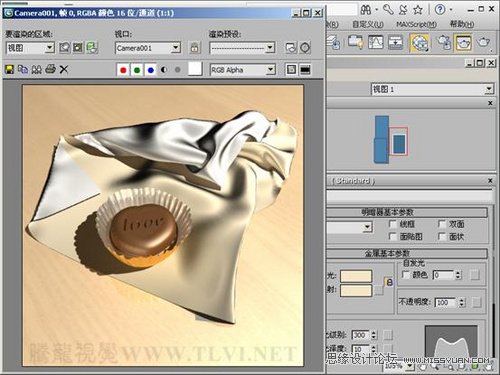This screenshot has width=500, height=375.
Task: Toggle the black UI frame button
Action: (x=305, y=70)
